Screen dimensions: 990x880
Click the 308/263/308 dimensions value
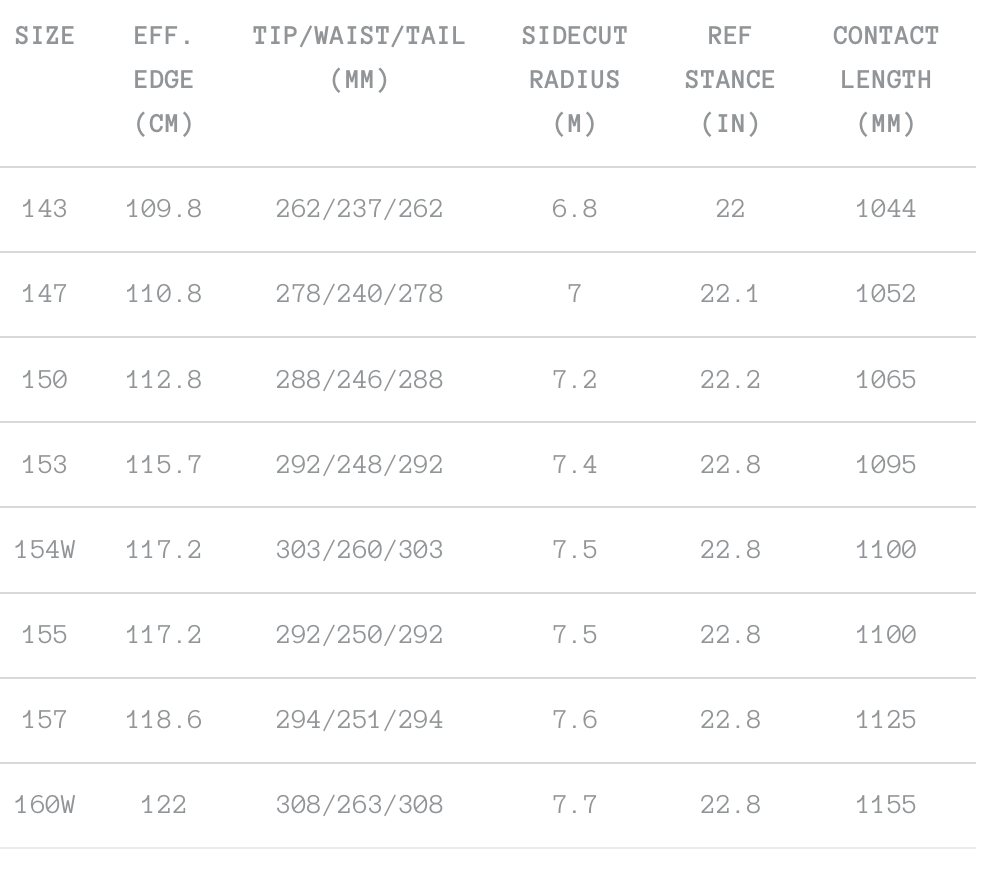pos(359,805)
